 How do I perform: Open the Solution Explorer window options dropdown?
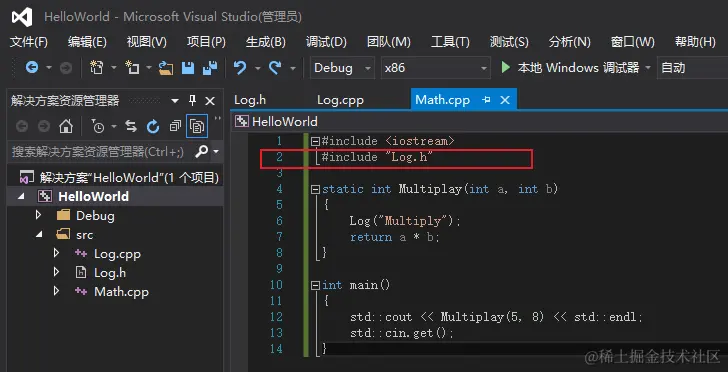[x=175, y=101]
